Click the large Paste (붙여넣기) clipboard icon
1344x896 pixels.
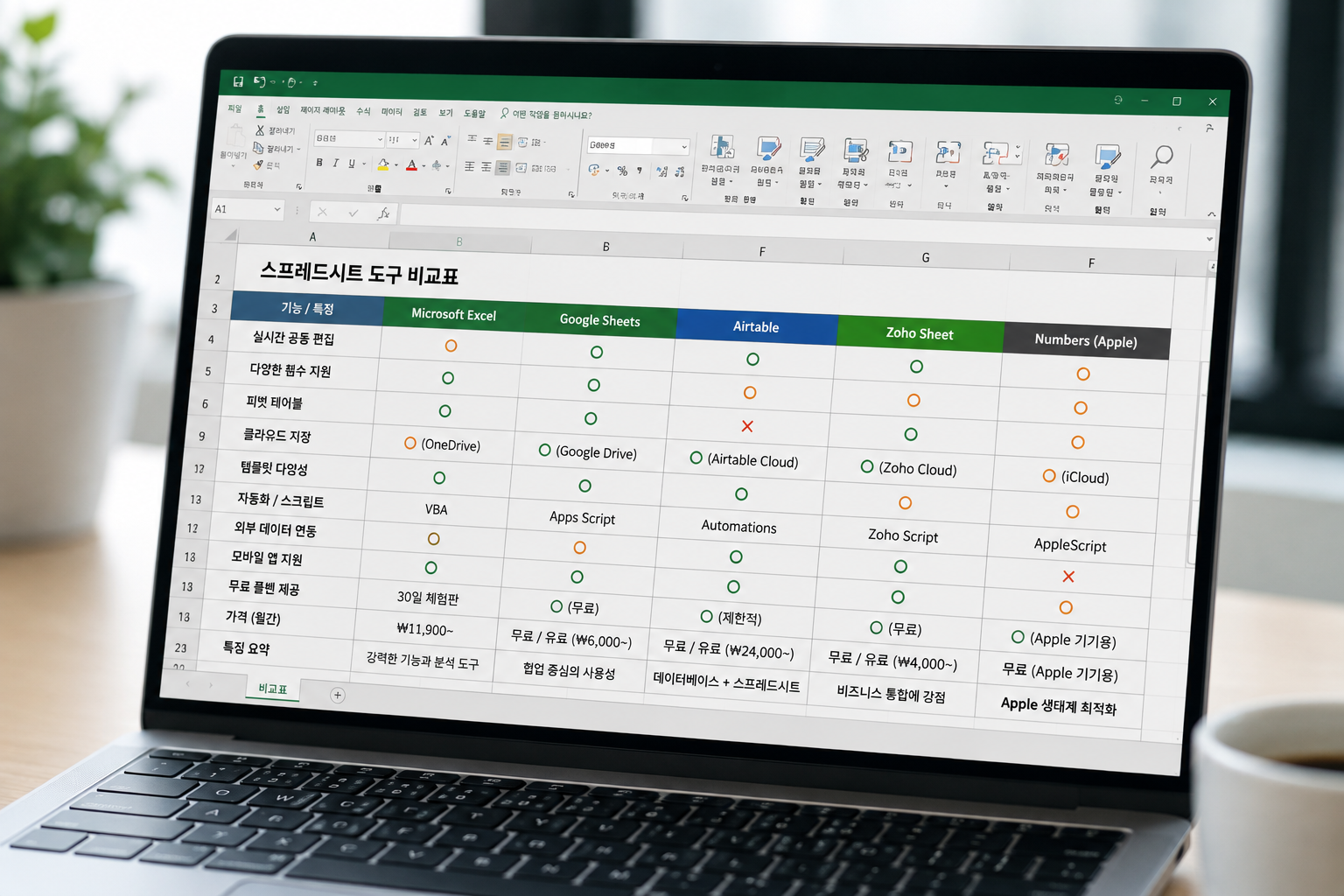point(235,136)
